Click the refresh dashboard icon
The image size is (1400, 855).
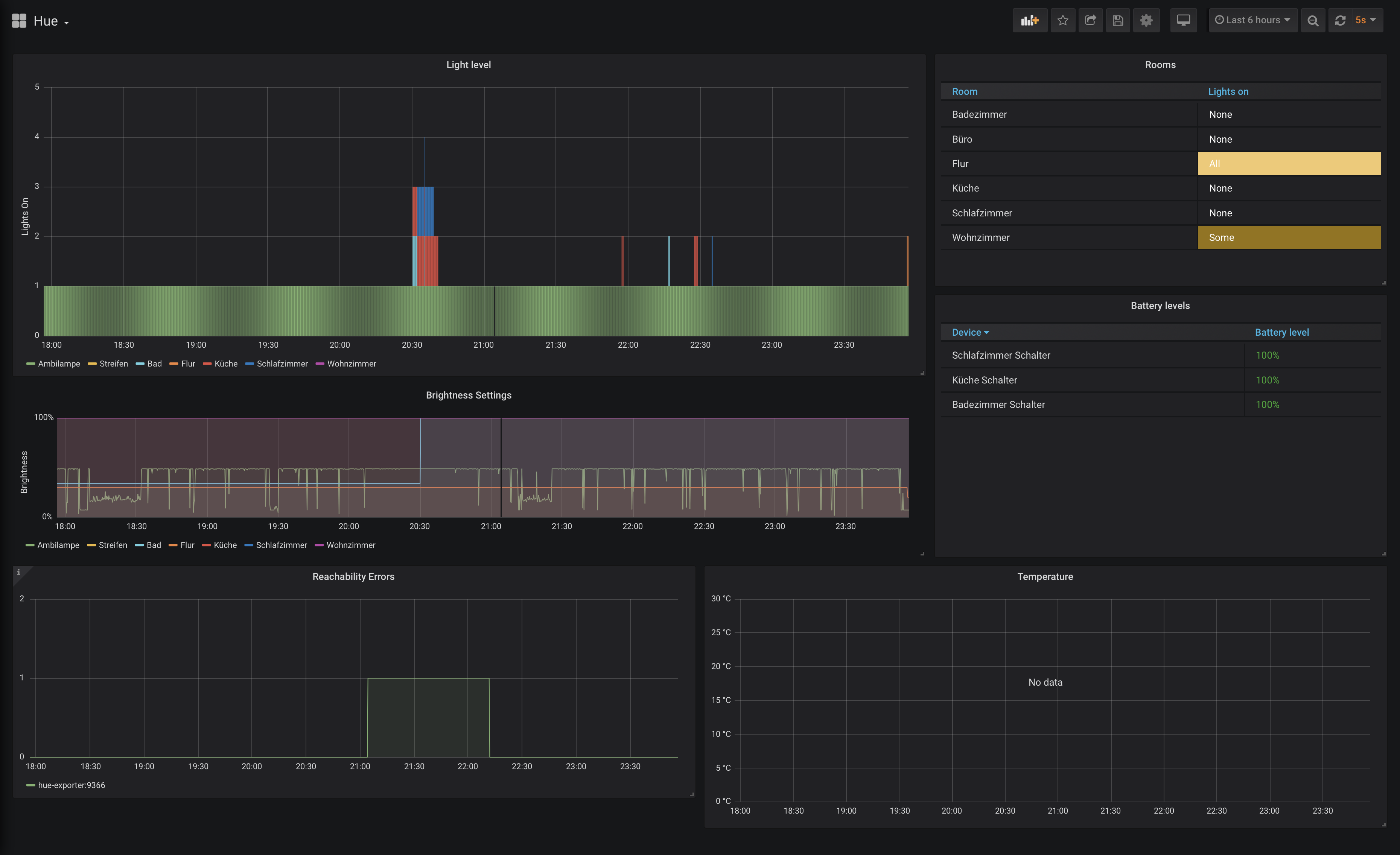[1340, 20]
